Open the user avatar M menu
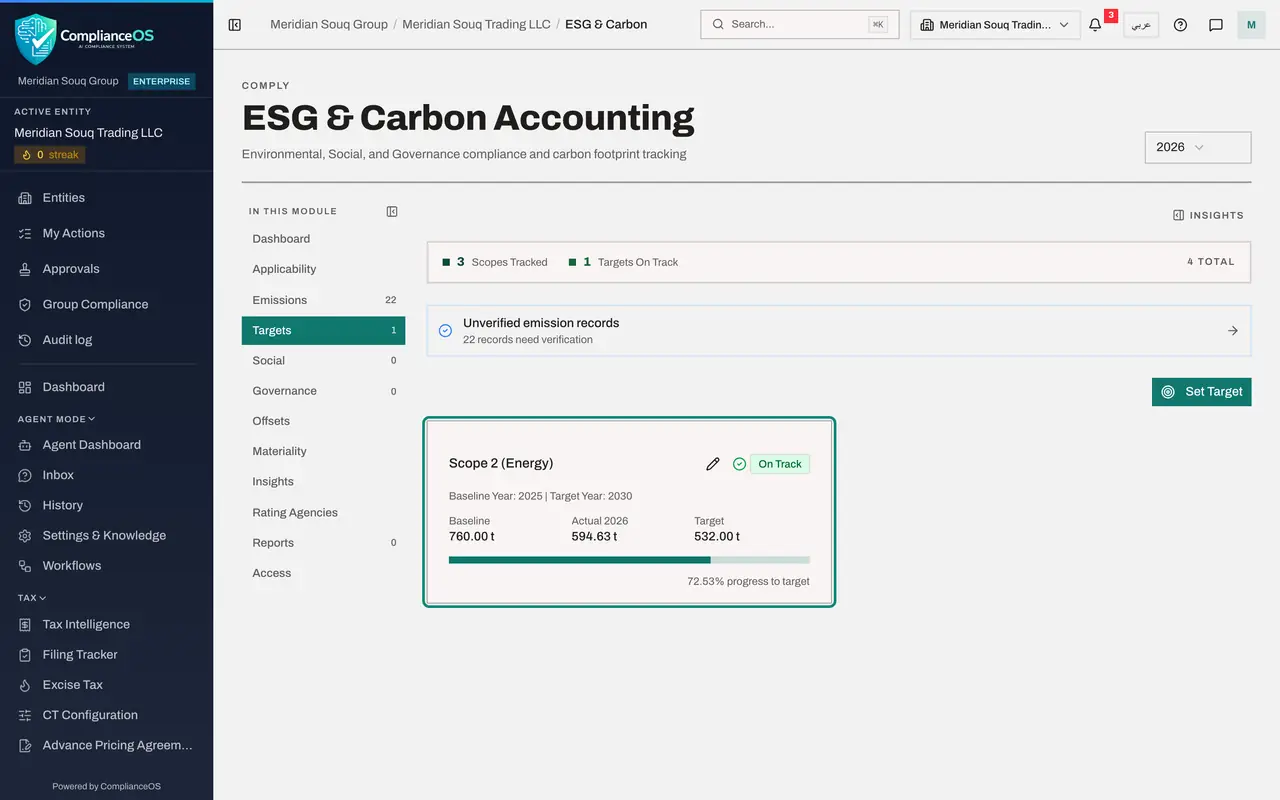Image resolution: width=1280 pixels, height=800 pixels. tap(1251, 25)
